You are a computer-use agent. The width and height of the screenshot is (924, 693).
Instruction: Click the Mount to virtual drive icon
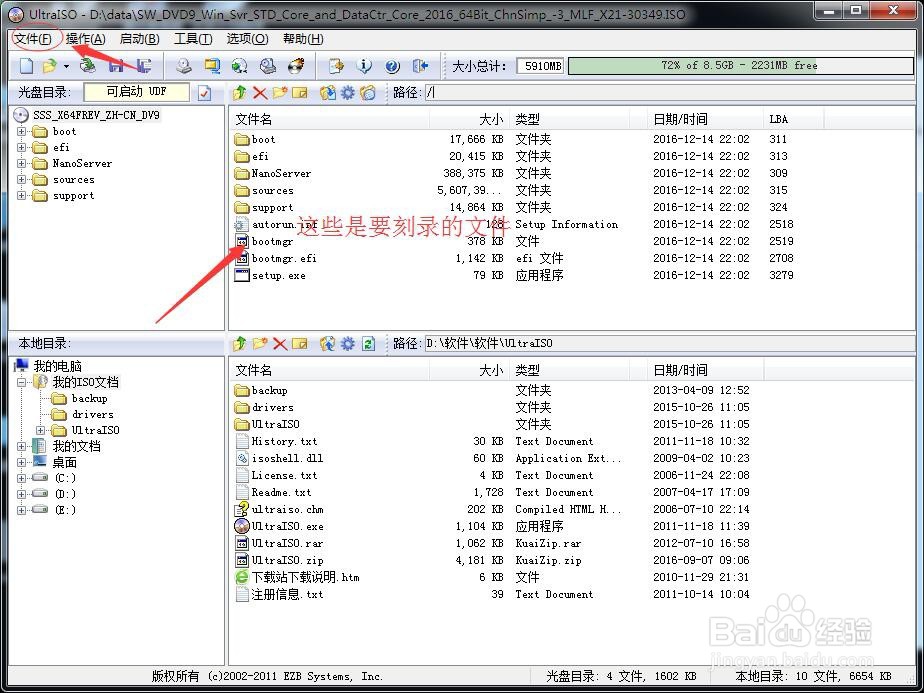click(268, 65)
